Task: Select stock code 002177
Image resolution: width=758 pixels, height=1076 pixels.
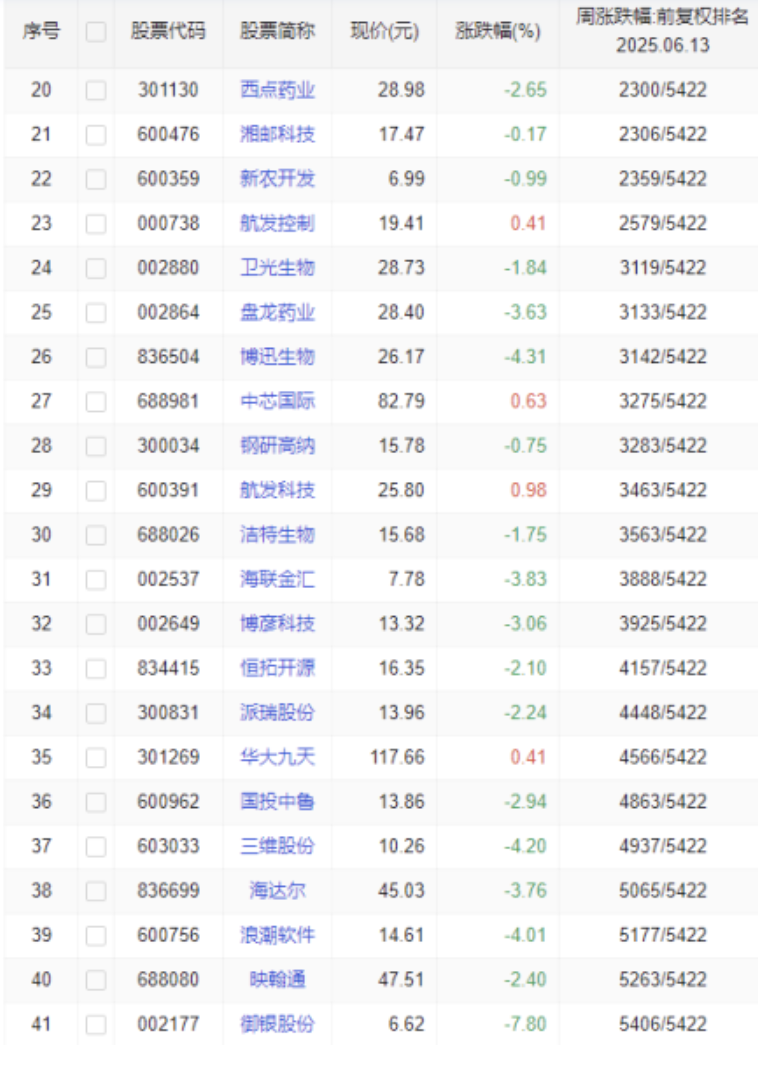Action: point(168,1024)
